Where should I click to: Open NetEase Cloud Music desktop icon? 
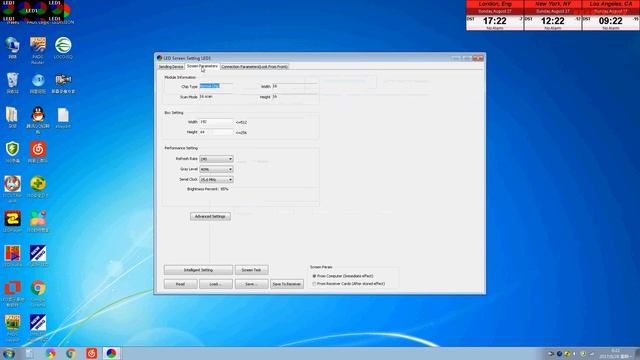click(38, 150)
